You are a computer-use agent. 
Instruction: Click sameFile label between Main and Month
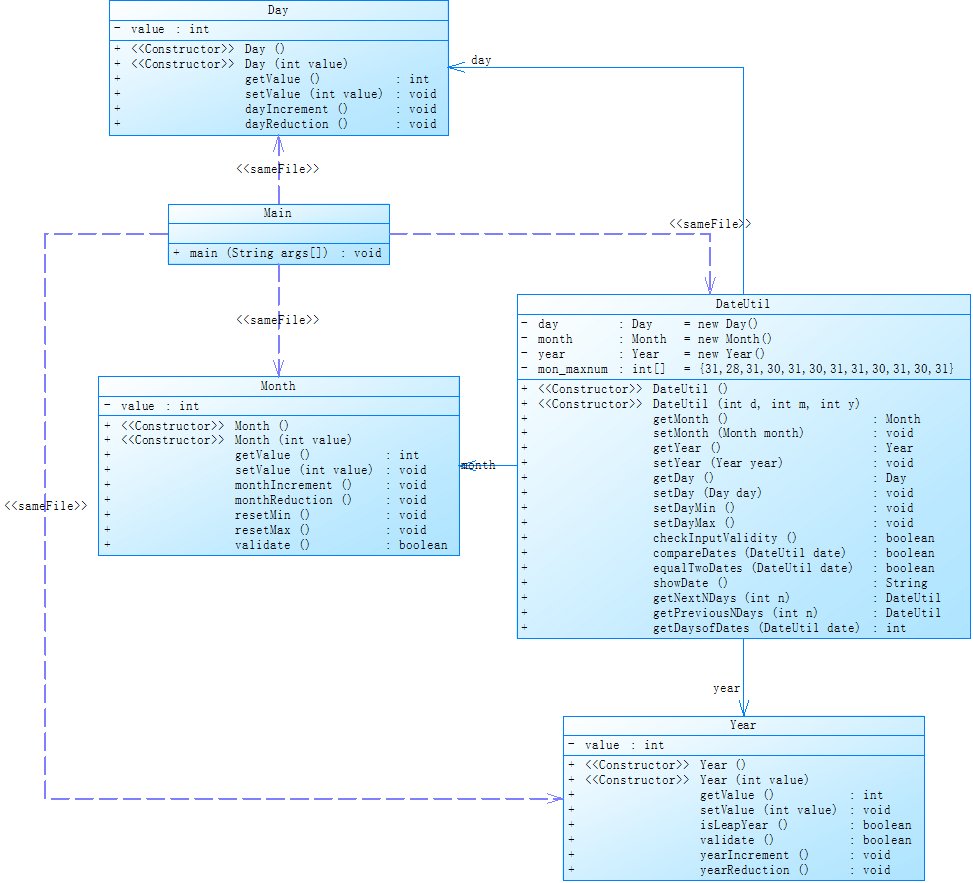tap(277, 320)
